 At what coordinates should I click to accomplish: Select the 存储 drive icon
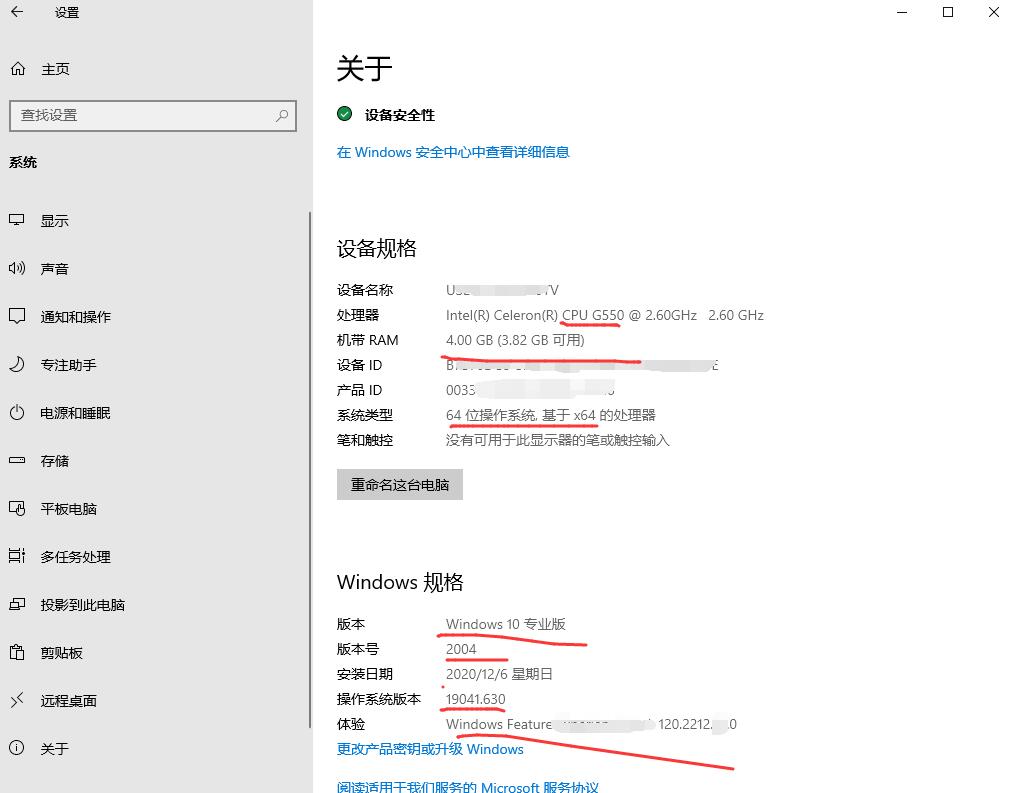(x=17, y=460)
